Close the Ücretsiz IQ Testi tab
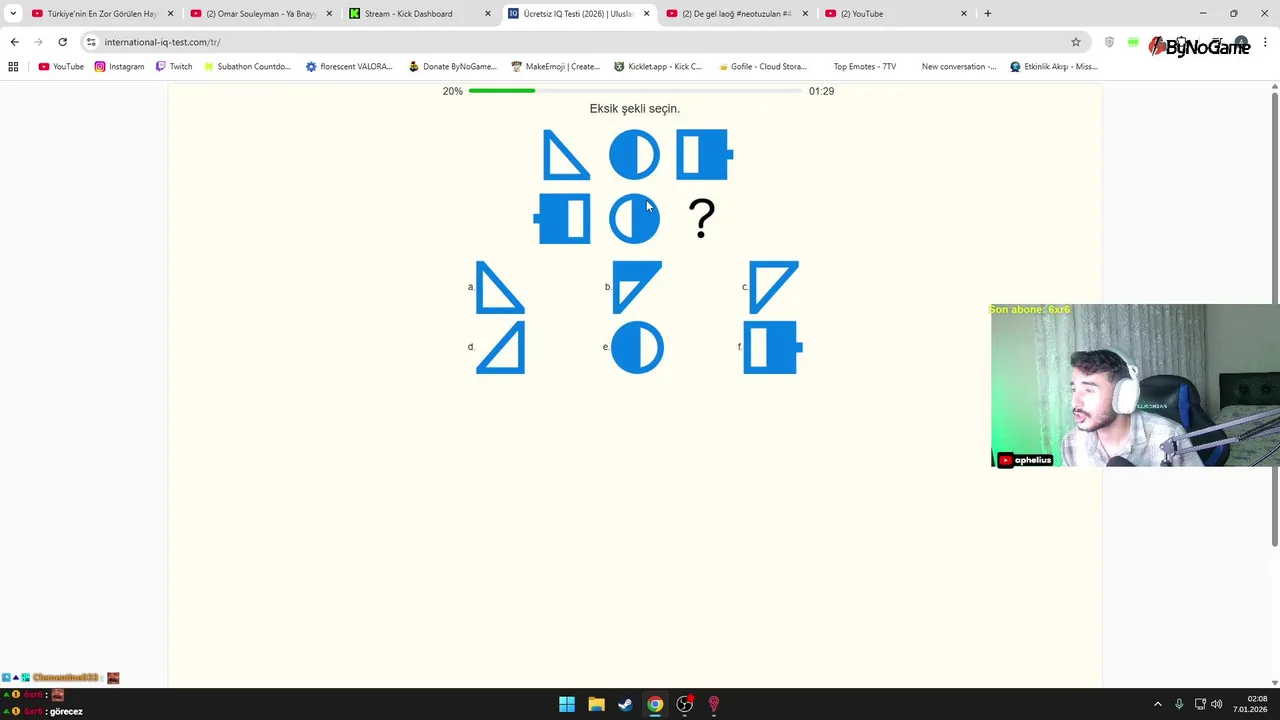Viewport: 1280px width, 720px height. [x=646, y=13]
